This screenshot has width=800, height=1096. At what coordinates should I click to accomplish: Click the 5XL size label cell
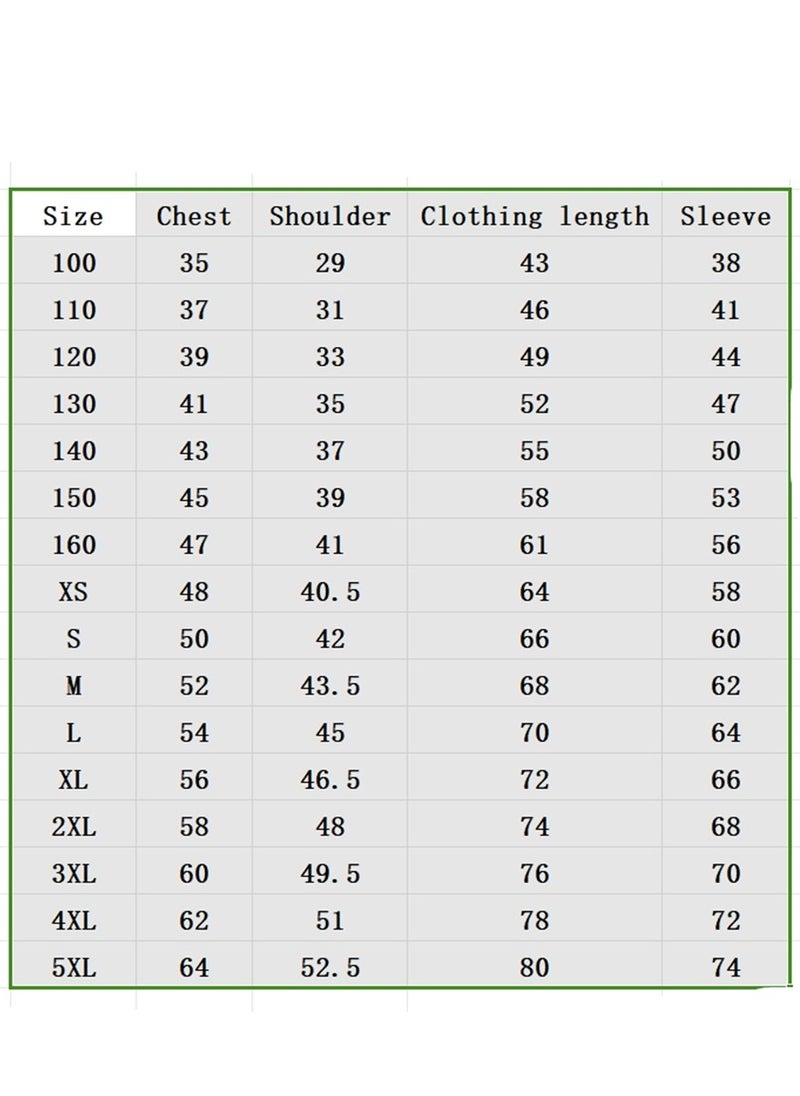[73, 965]
